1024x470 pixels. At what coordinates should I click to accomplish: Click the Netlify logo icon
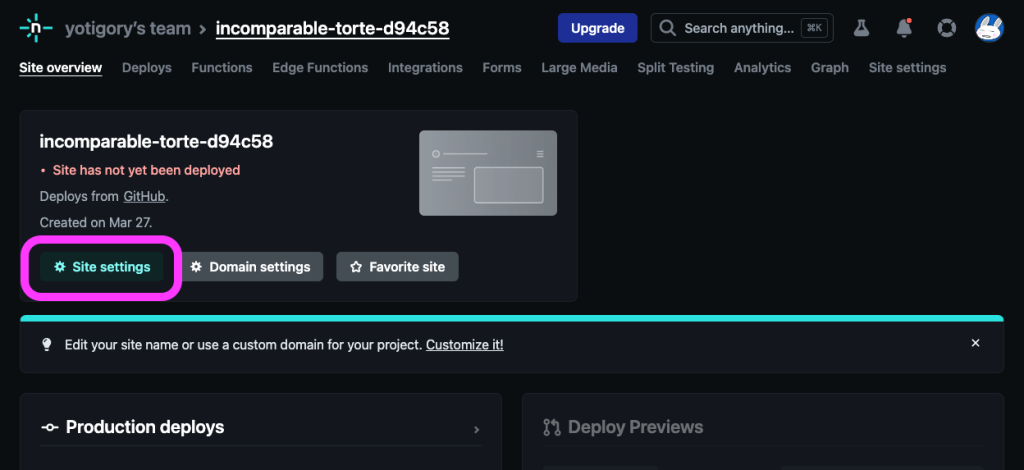pyautogui.click(x=36, y=29)
